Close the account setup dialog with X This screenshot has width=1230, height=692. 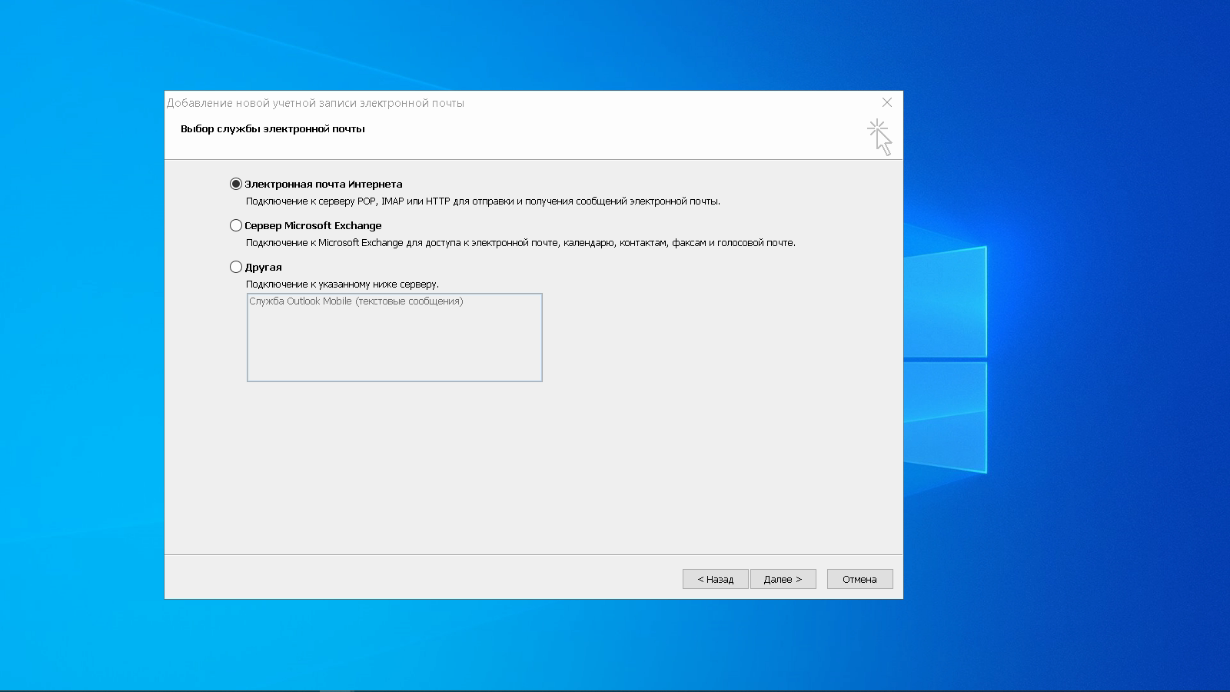tap(887, 103)
